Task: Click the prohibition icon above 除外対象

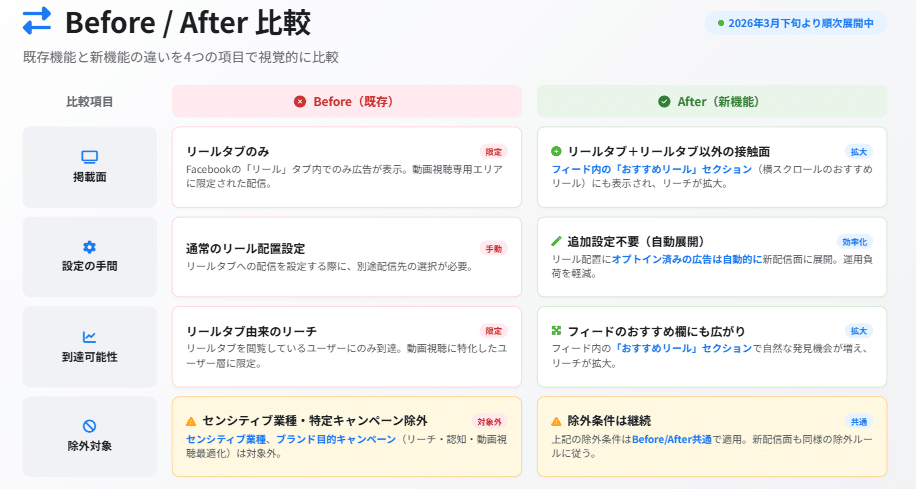Action: [89, 426]
